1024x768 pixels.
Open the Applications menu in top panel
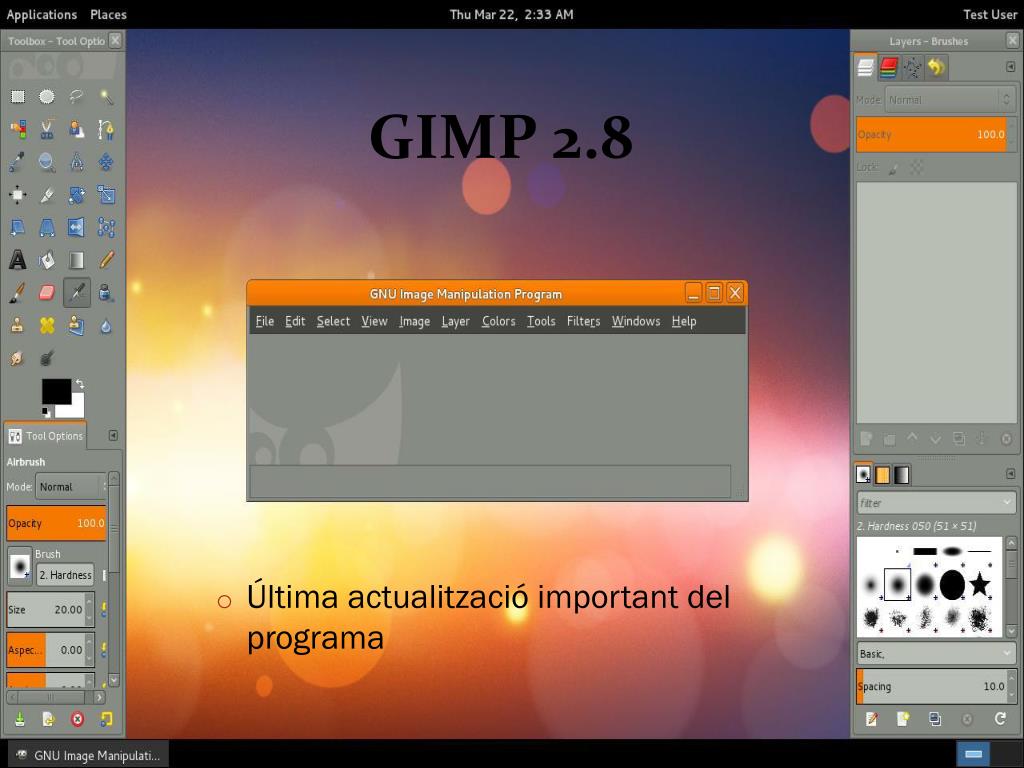42,14
